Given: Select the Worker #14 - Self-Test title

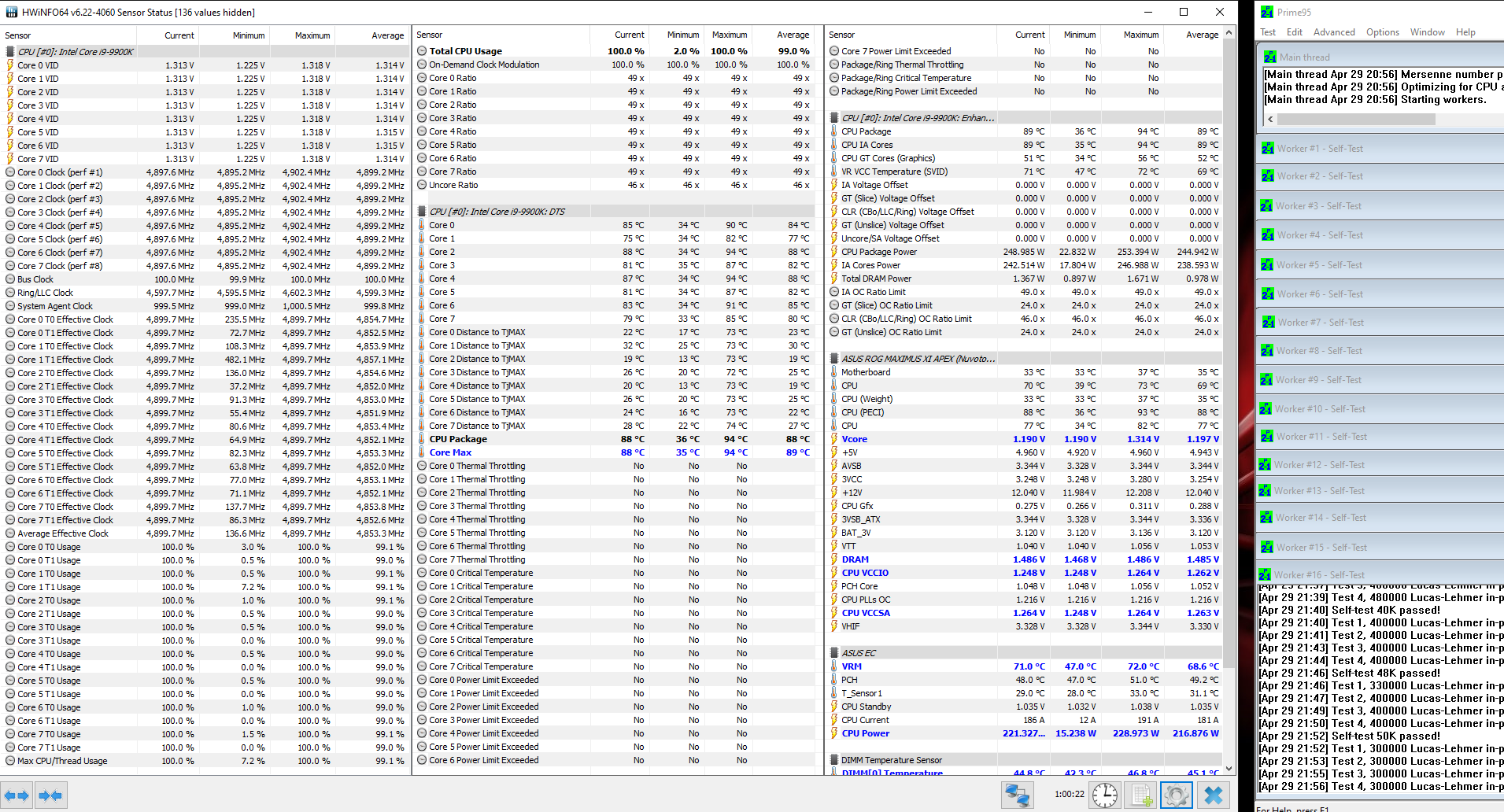Looking at the screenshot, I should point(1321,518).
